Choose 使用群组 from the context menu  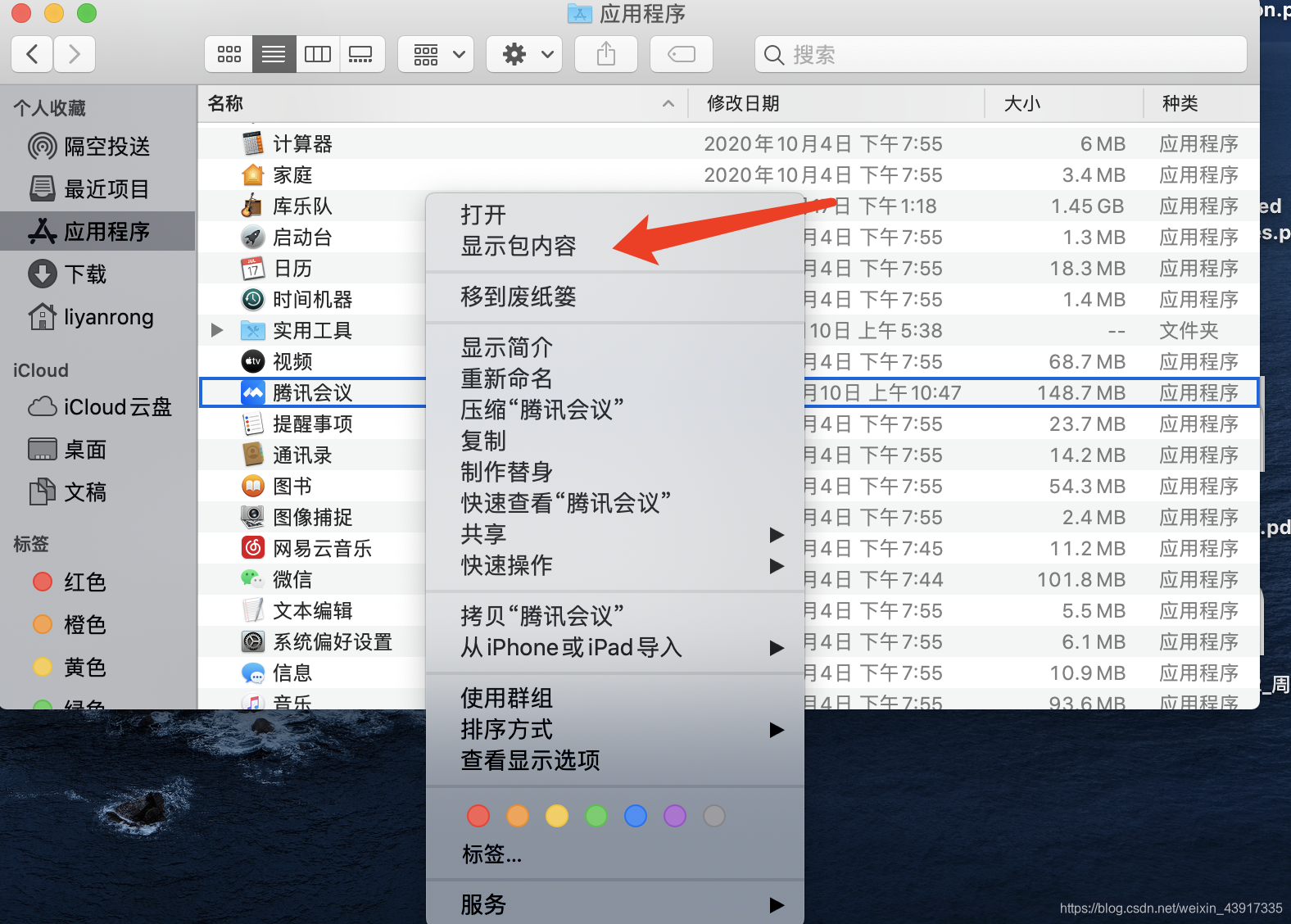tap(614, 698)
